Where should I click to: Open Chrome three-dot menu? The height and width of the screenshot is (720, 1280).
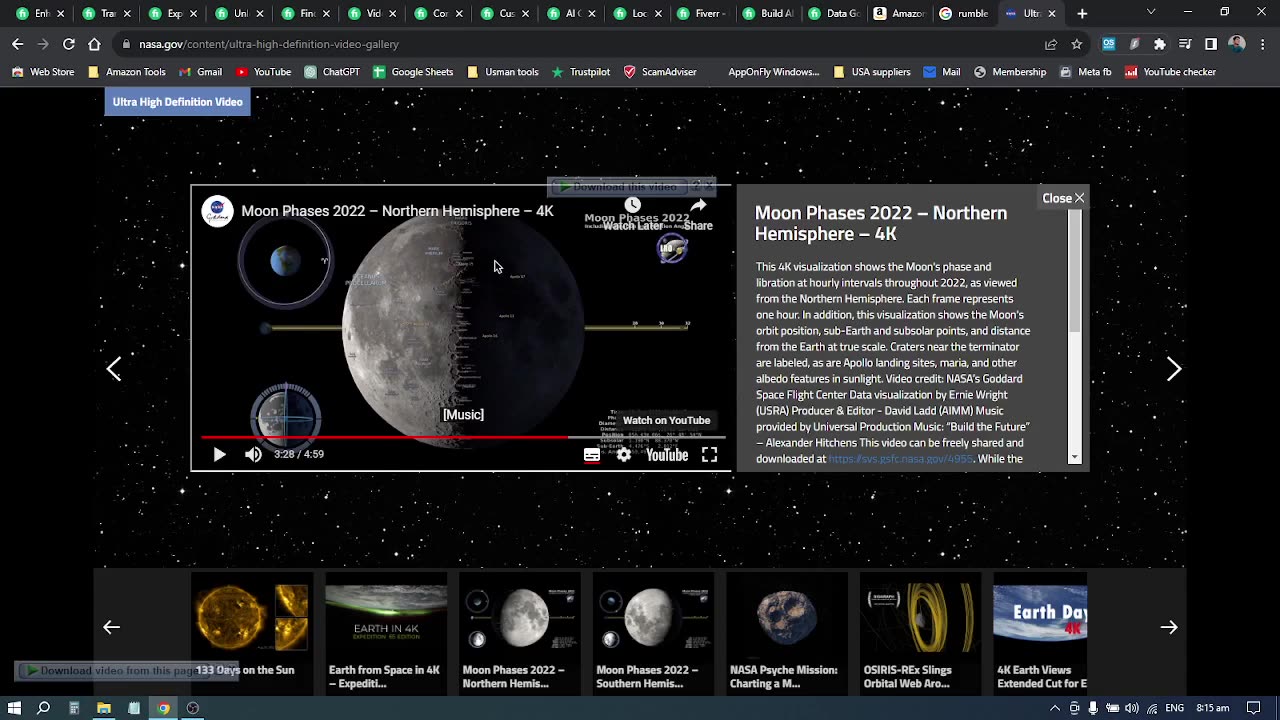click(1264, 44)
